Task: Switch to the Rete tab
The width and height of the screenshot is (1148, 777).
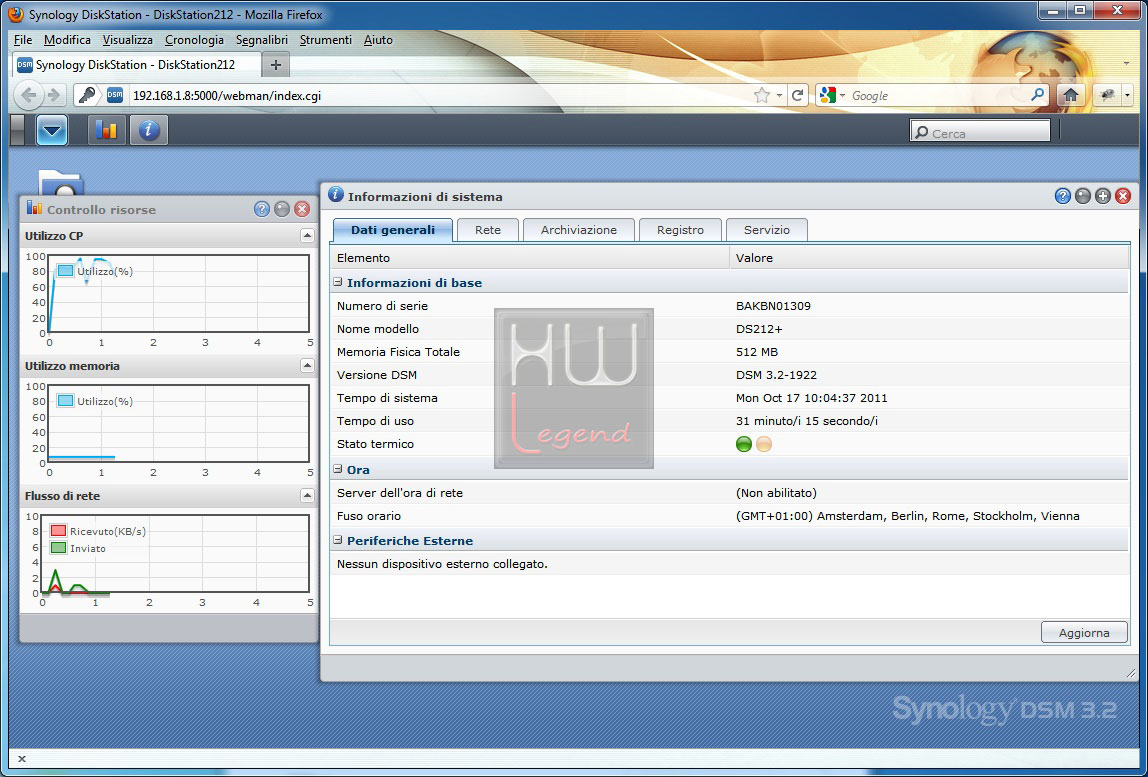Action: [488, 230]
